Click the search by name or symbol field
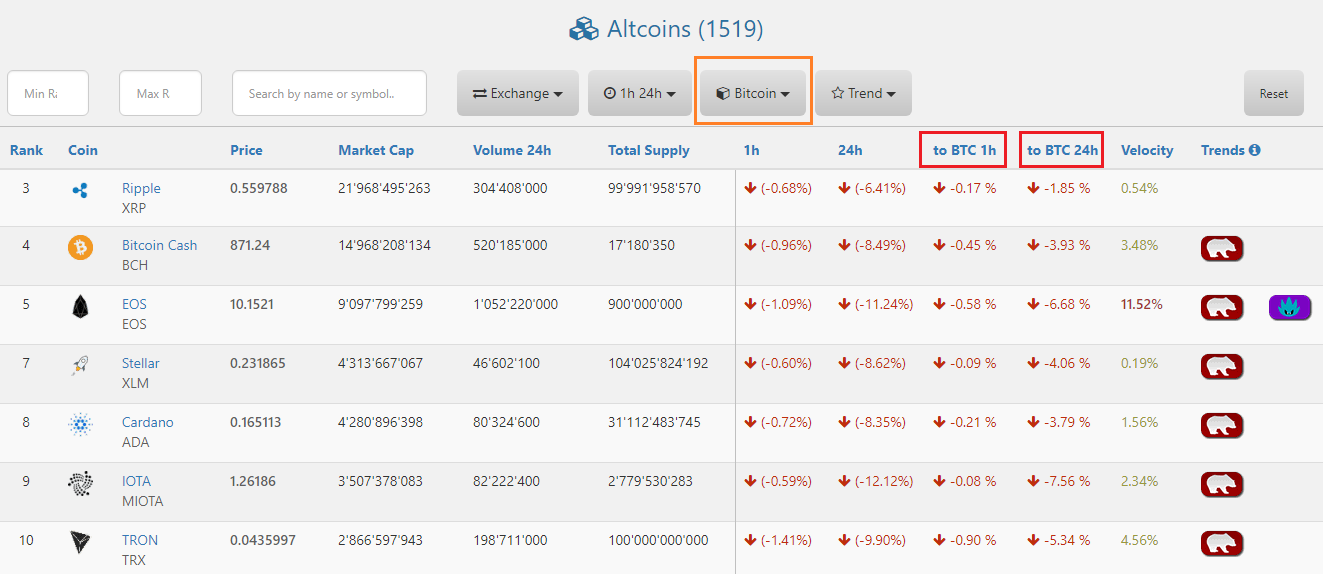Screen dimensions: 1323x574 pyautogui.click(x=329, y=93)
